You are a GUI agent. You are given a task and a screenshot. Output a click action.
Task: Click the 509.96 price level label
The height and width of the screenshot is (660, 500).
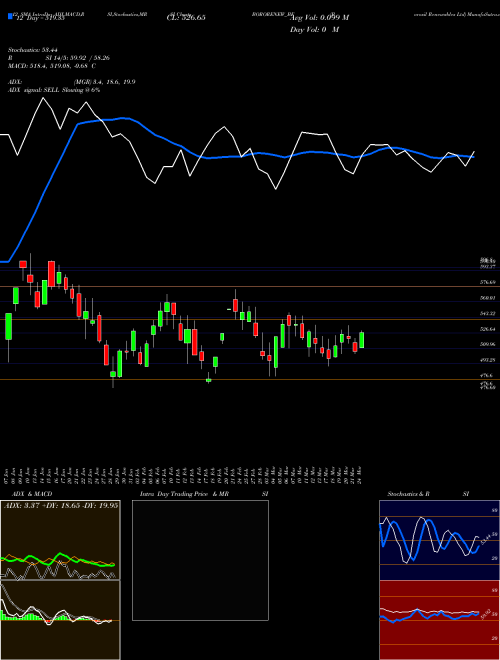[487, 344]
